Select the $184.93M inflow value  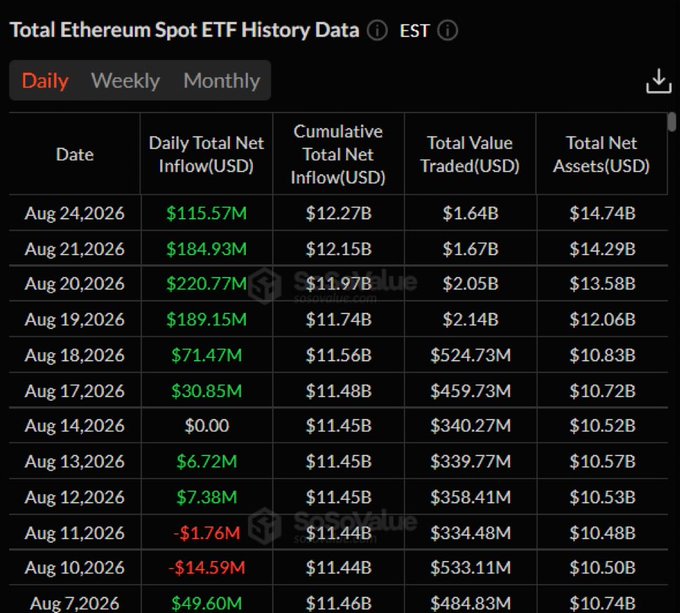206,249
